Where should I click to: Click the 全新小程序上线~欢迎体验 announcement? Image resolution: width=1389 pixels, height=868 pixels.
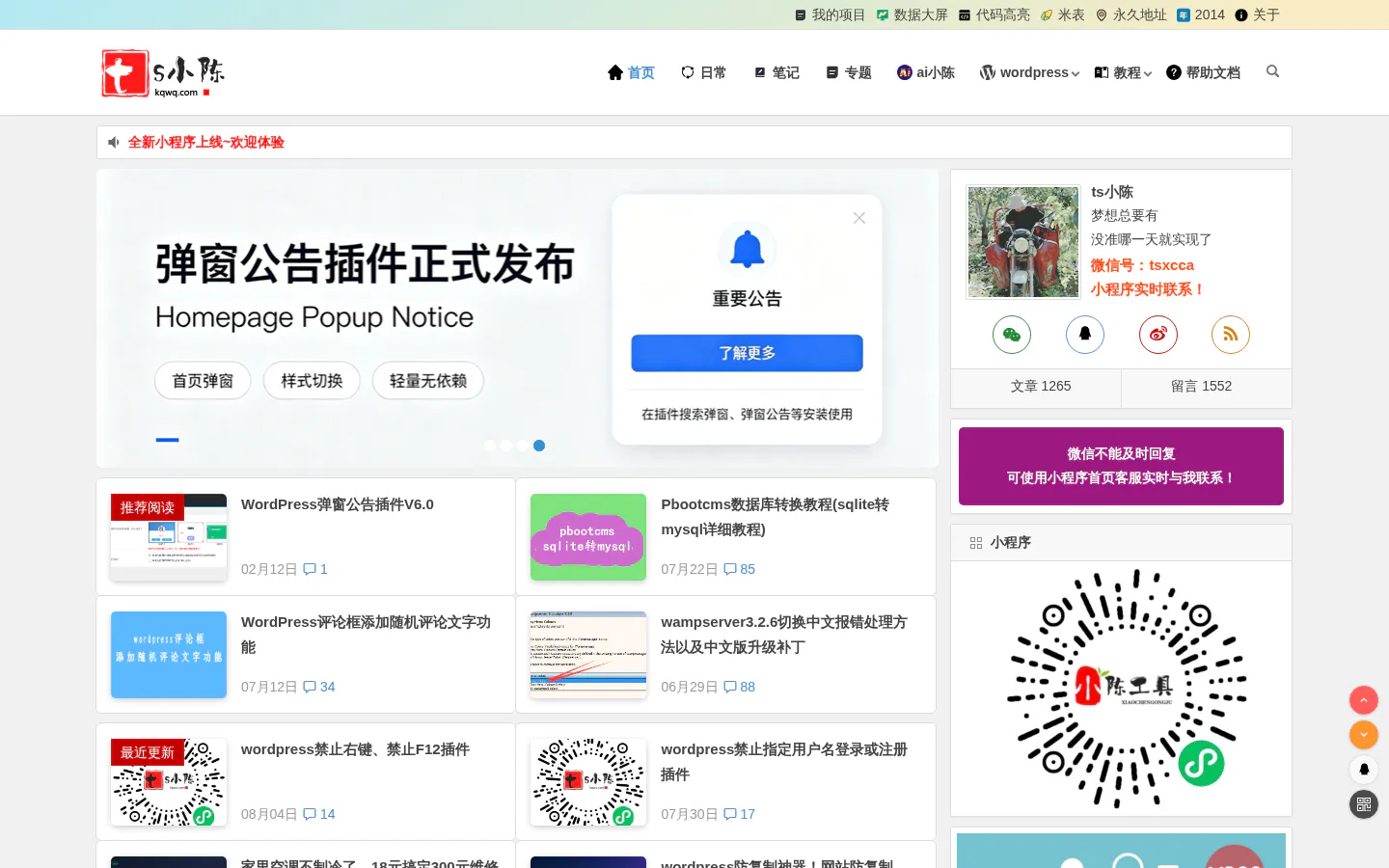coord(206,143)
